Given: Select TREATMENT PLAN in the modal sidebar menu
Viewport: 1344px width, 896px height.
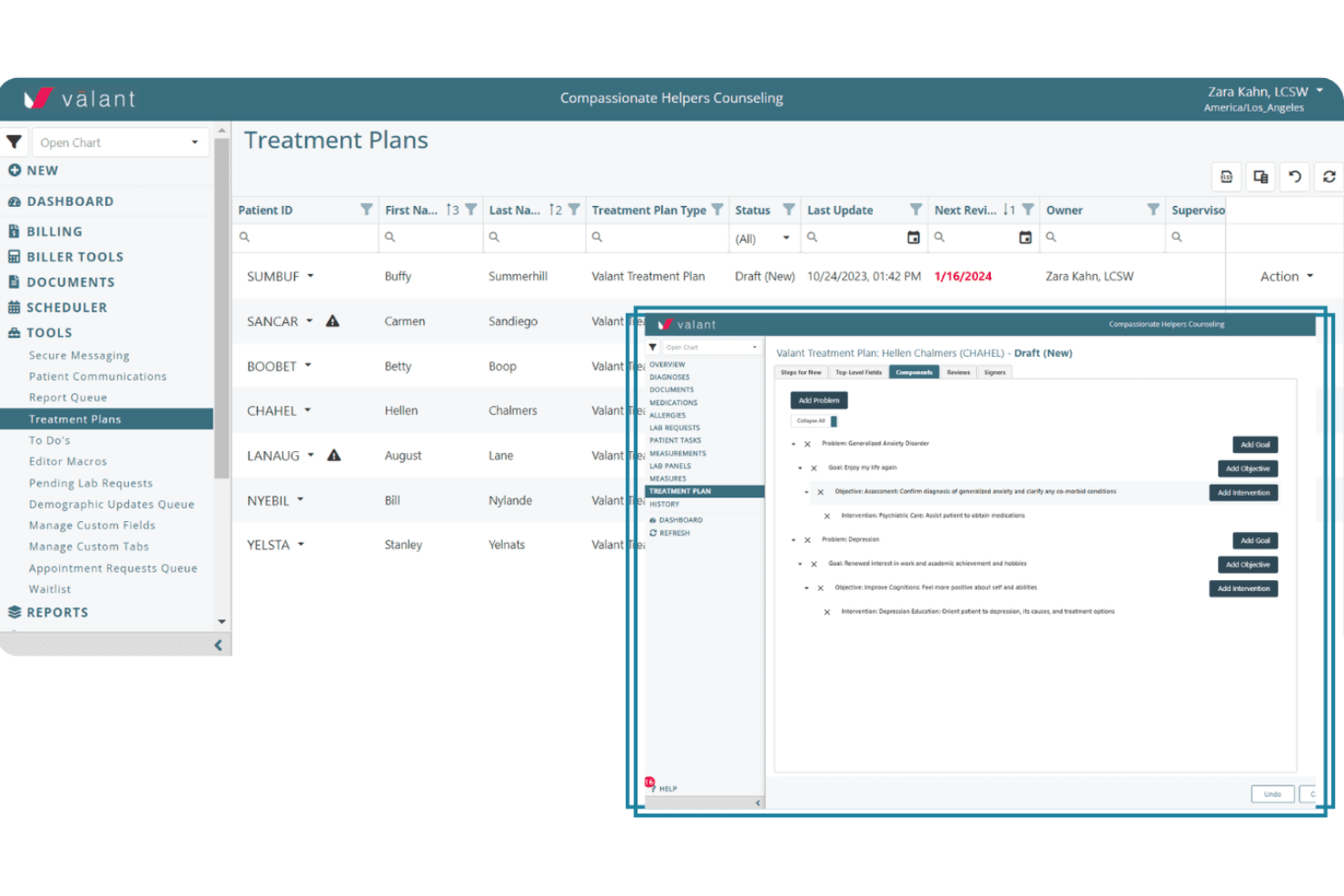Looking at the screenshot, I should click(680, 490).
